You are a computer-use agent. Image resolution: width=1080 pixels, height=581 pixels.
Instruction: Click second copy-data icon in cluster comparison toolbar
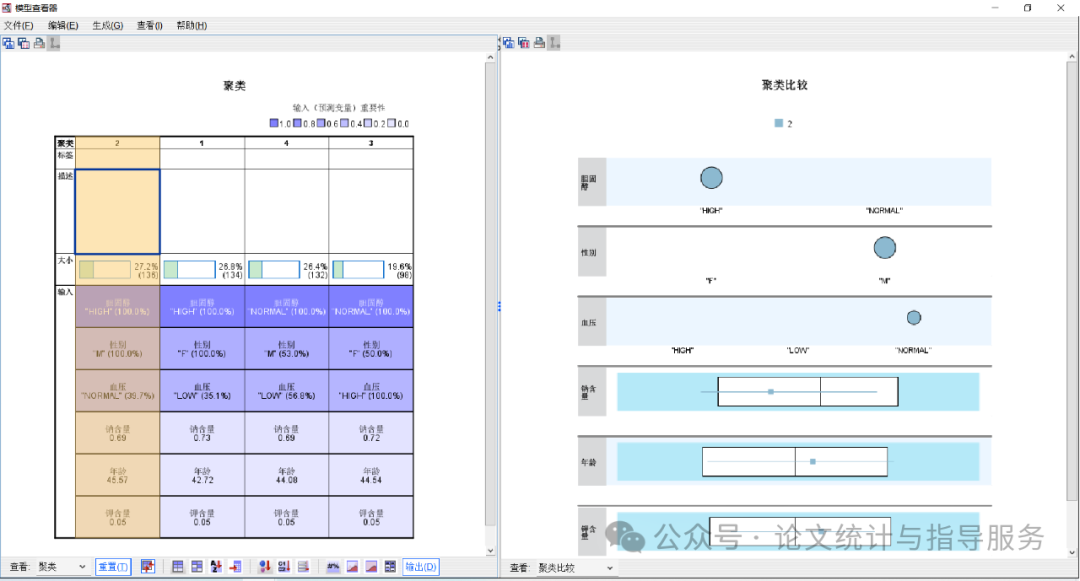coord(523,43)
